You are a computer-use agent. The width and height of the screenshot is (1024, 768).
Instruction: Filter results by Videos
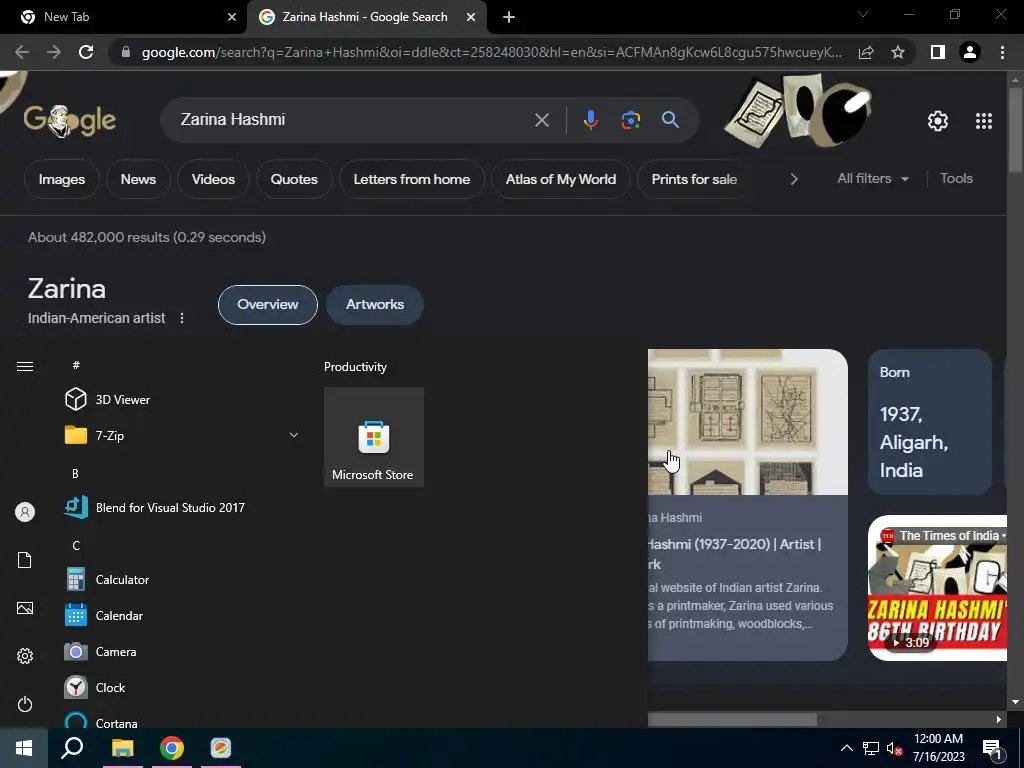213,179
